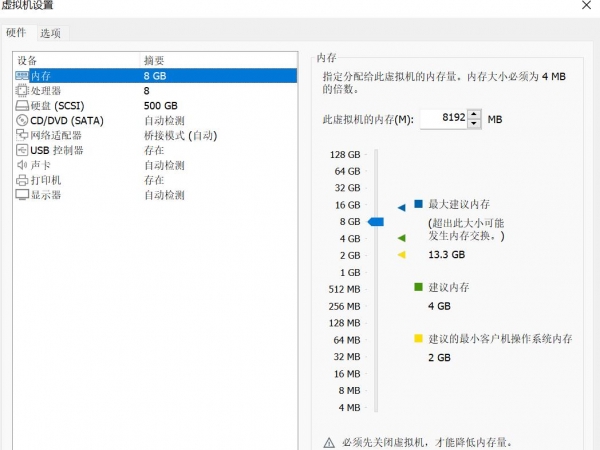Viewport: 600px width, 450px height.
Task: Select the 打印机 printer icon
Action: [x=22, y=180]
